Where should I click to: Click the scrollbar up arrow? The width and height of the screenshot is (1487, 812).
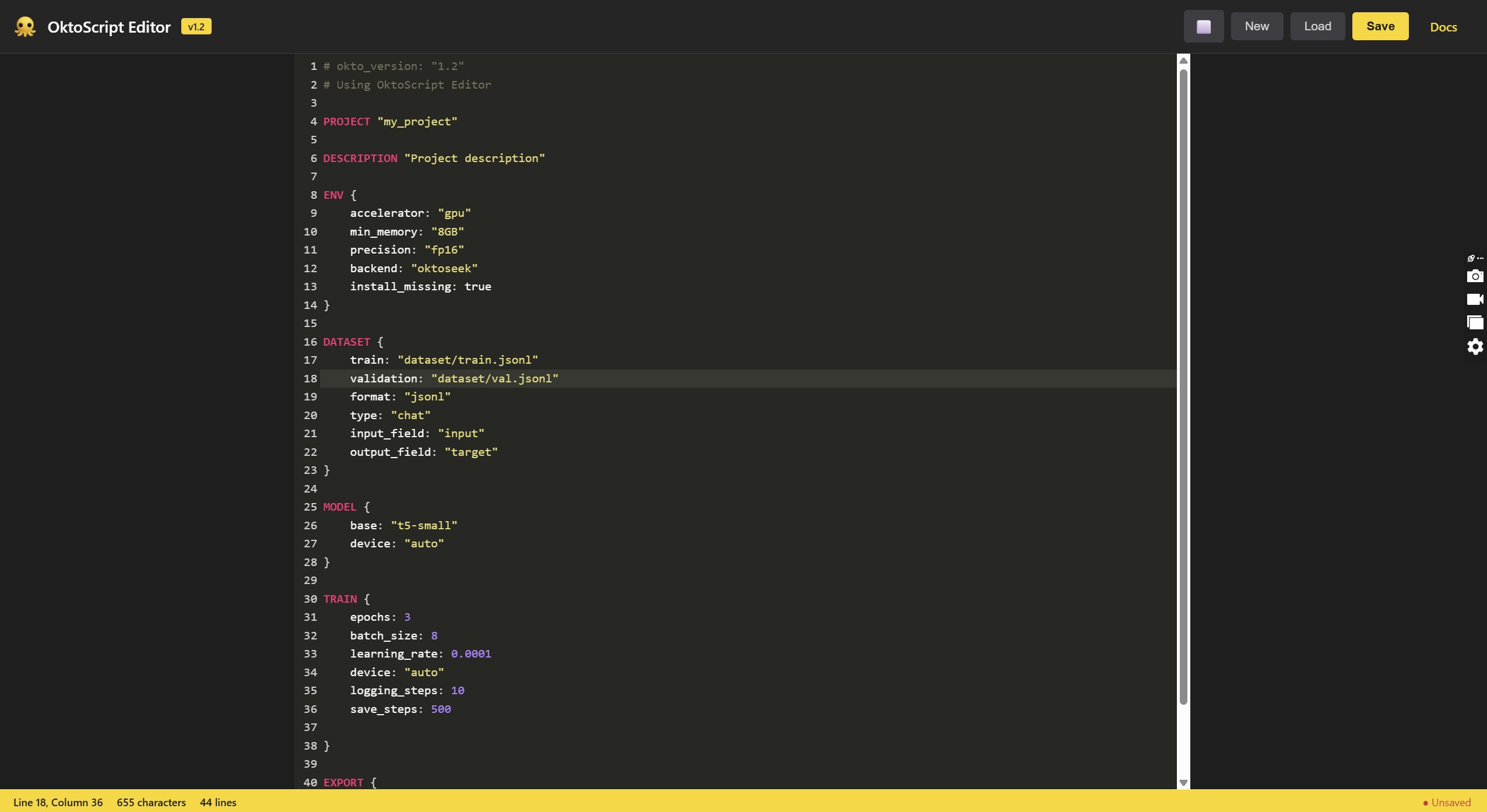coord(1183,61)
